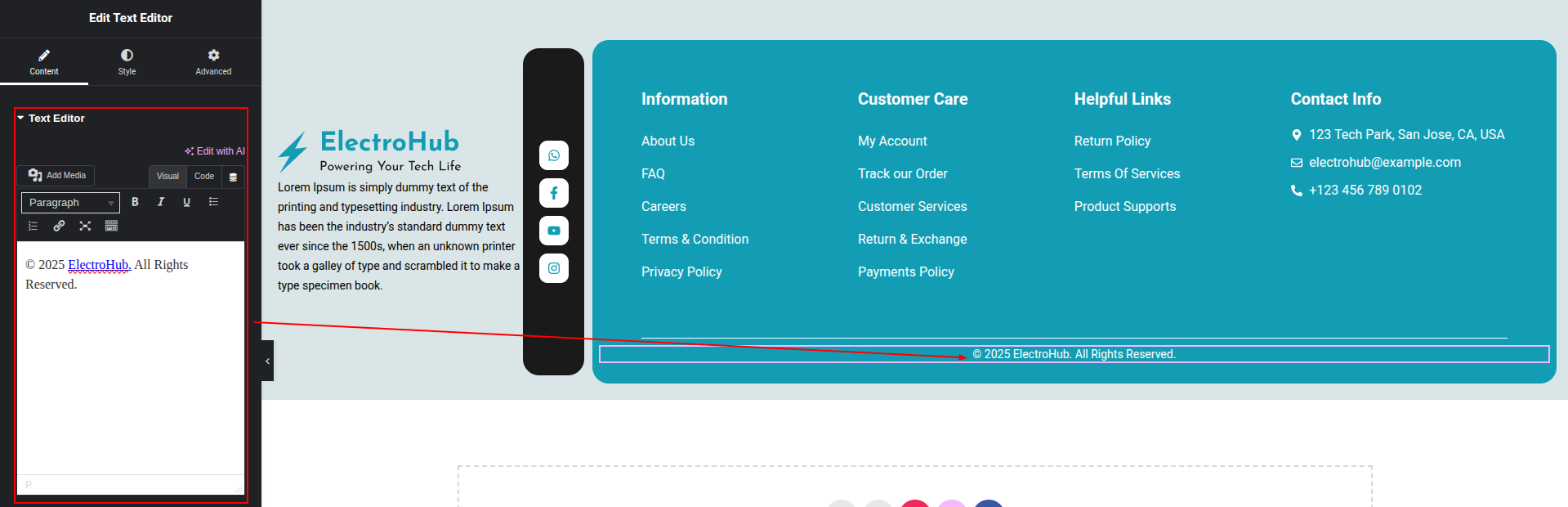Switch to the Style tab
1568x507 pixels.
coord(127,61)
